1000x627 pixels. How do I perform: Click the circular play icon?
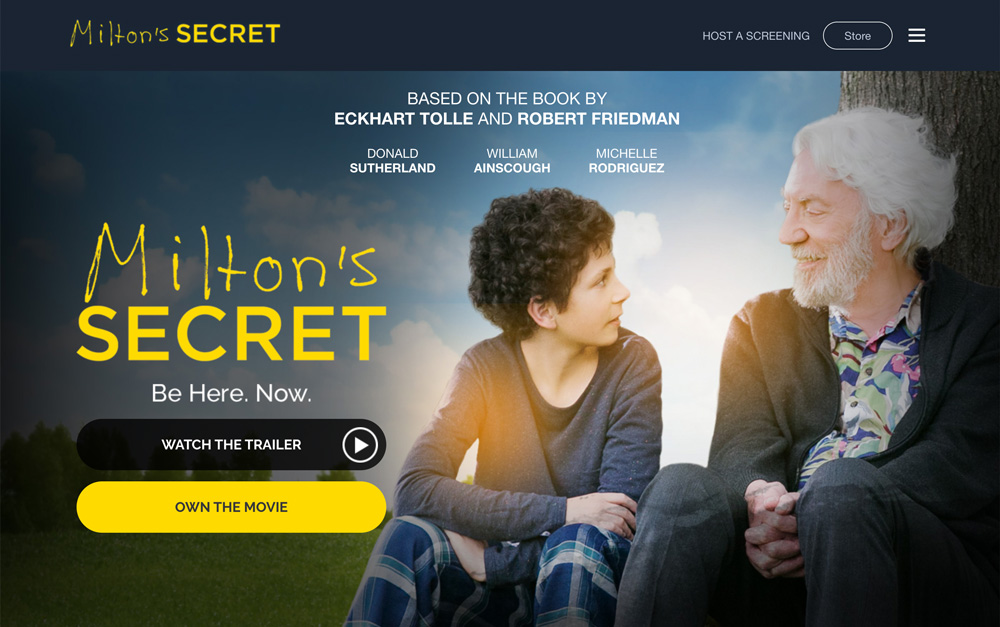click(x=360, y=445)
